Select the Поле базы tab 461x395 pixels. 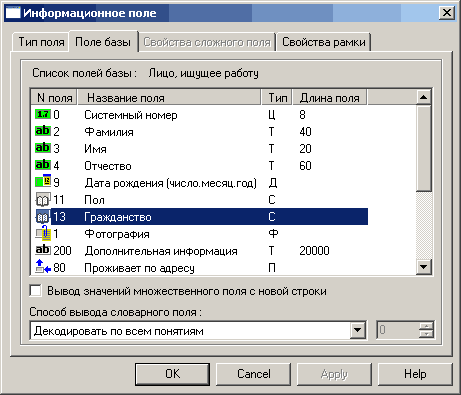point(103,42)
